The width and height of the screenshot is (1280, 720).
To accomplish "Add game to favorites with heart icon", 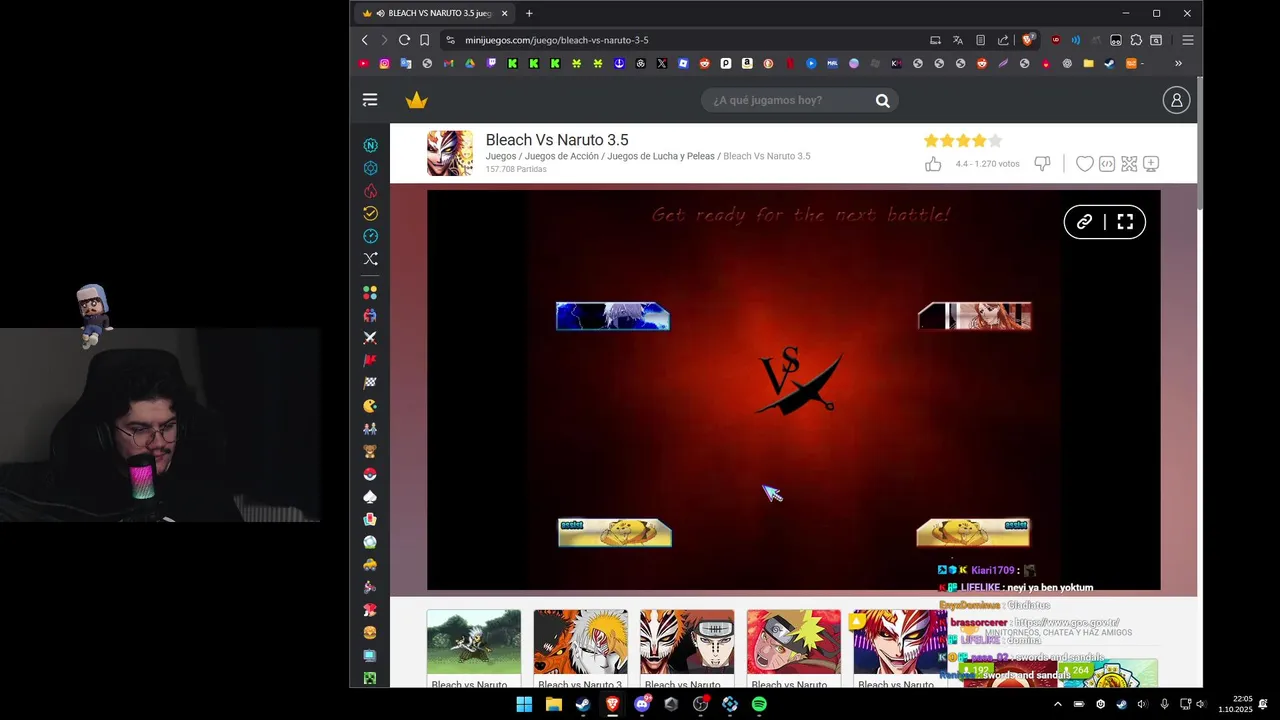I will tap(1084, 164).
